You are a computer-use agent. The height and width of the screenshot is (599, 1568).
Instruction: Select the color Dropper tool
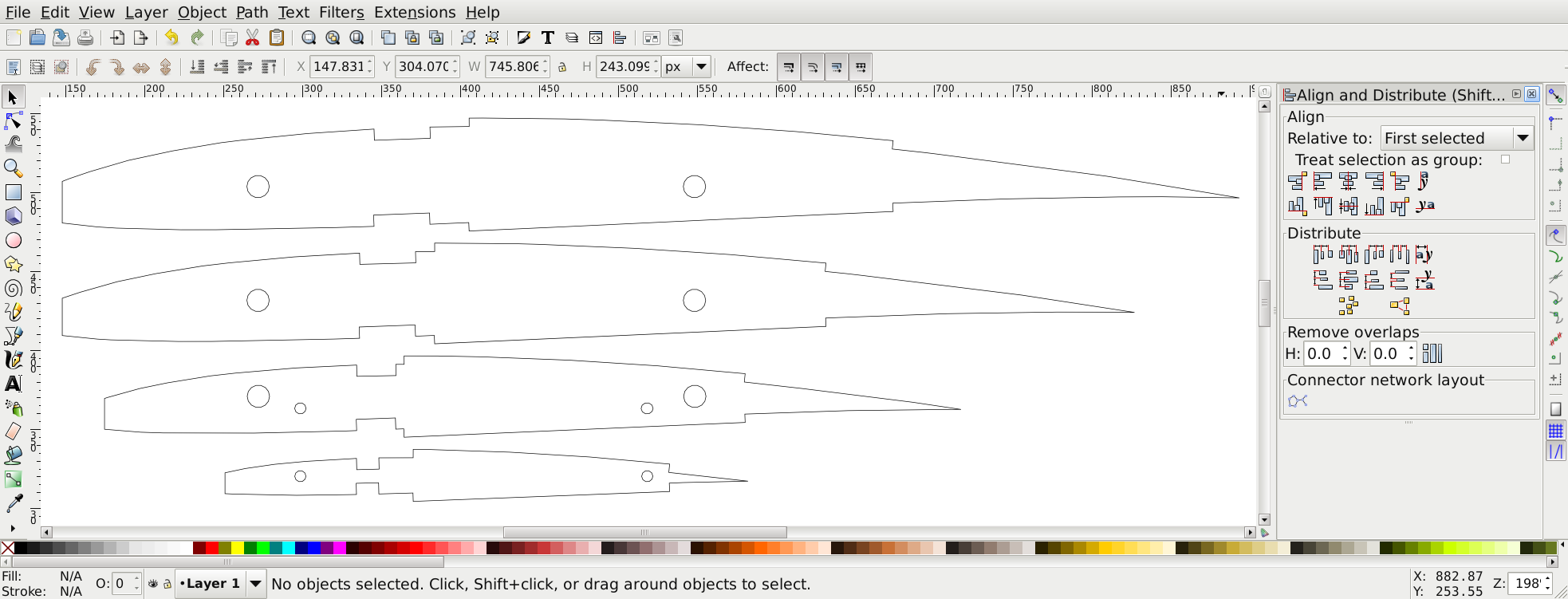pyautogui.click(x=14, y=503)
